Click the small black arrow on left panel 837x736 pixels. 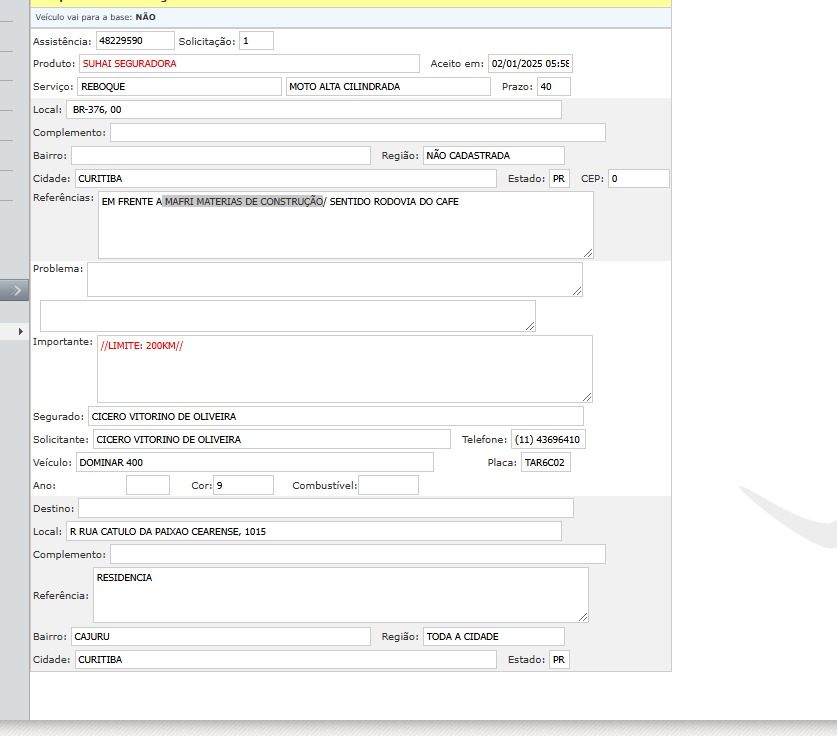pyautogui.click(x=20, y=330)
